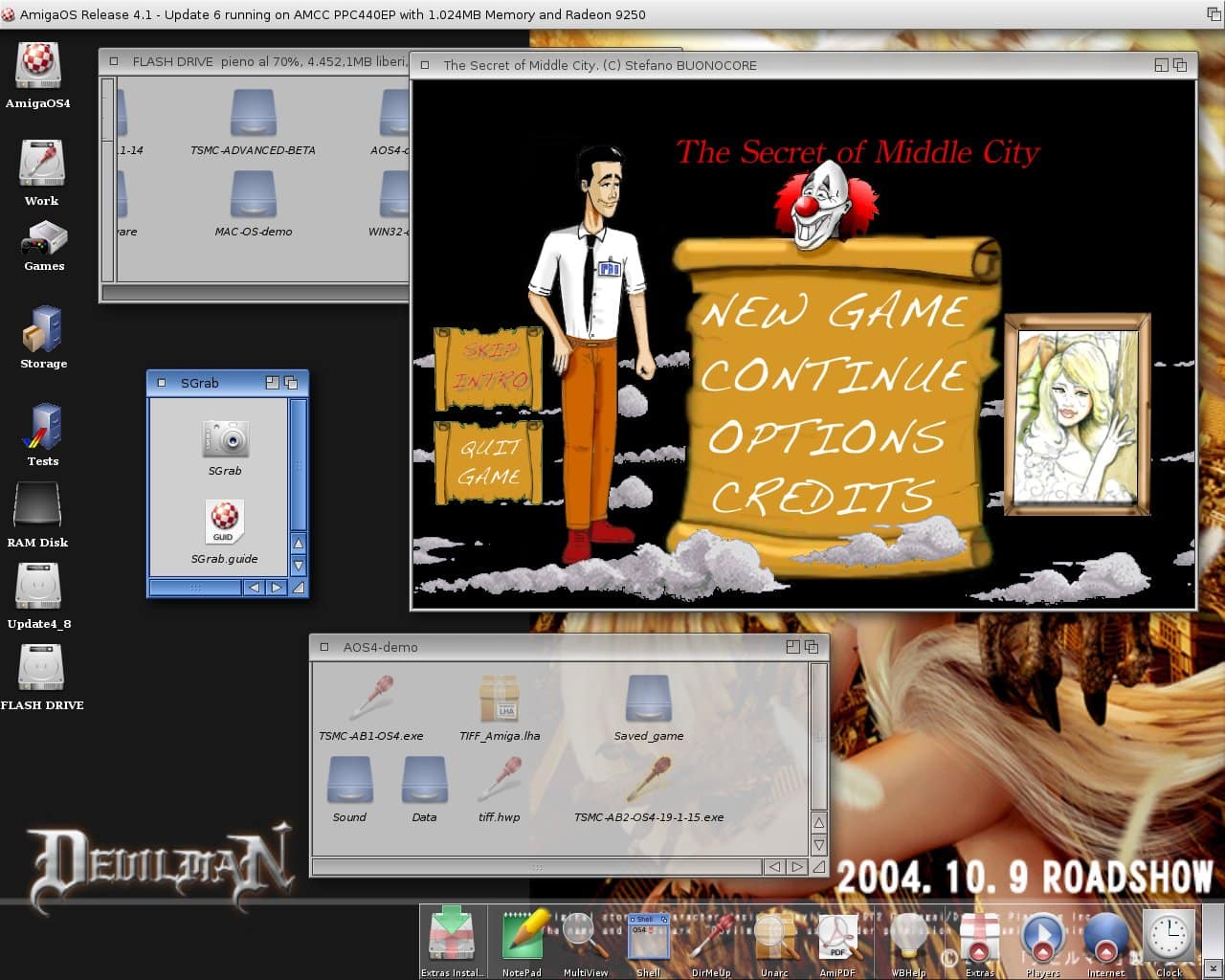Select the tiff.hwp file icon

coord(500,779)
